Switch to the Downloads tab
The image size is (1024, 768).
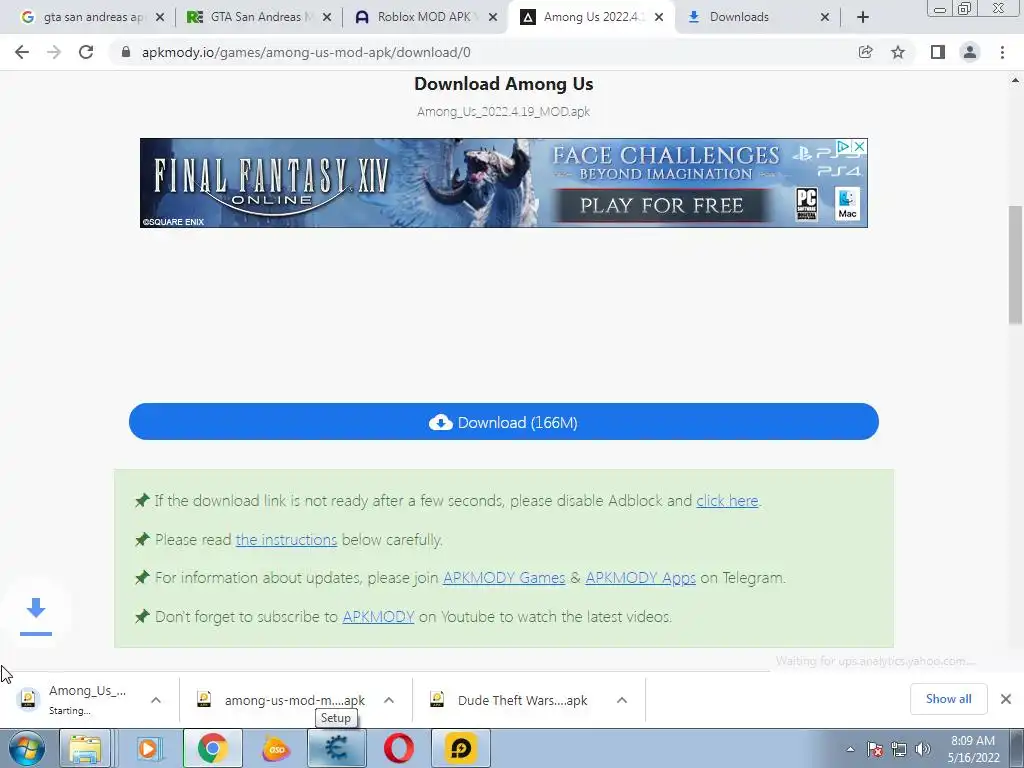[758, 17]
